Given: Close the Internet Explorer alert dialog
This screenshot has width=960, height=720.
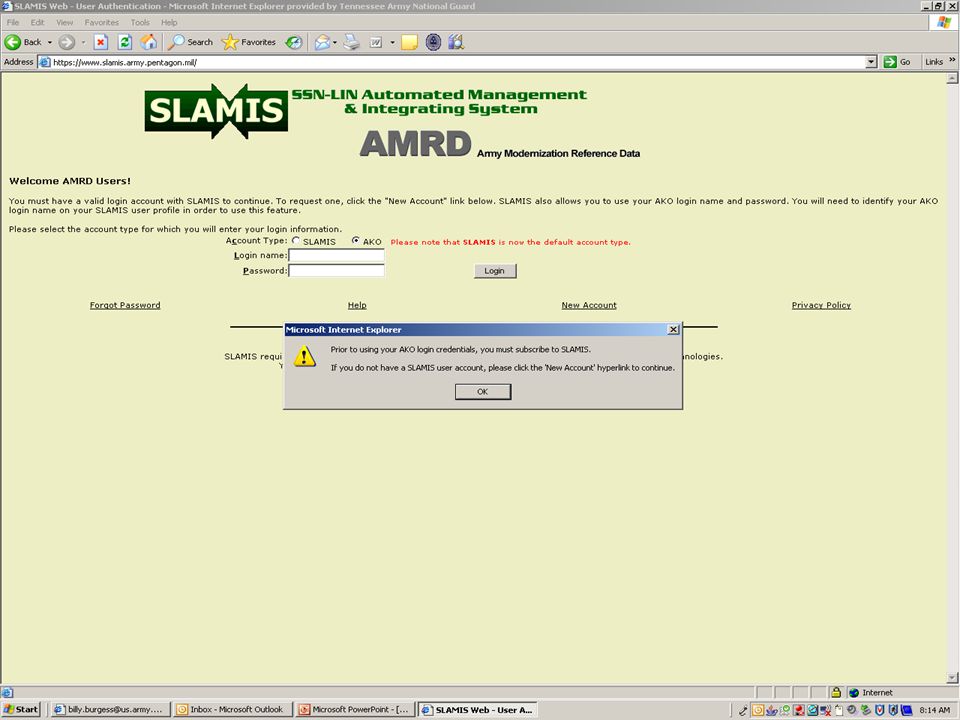Looking at the screenshot, I should (x=673, y=329).
